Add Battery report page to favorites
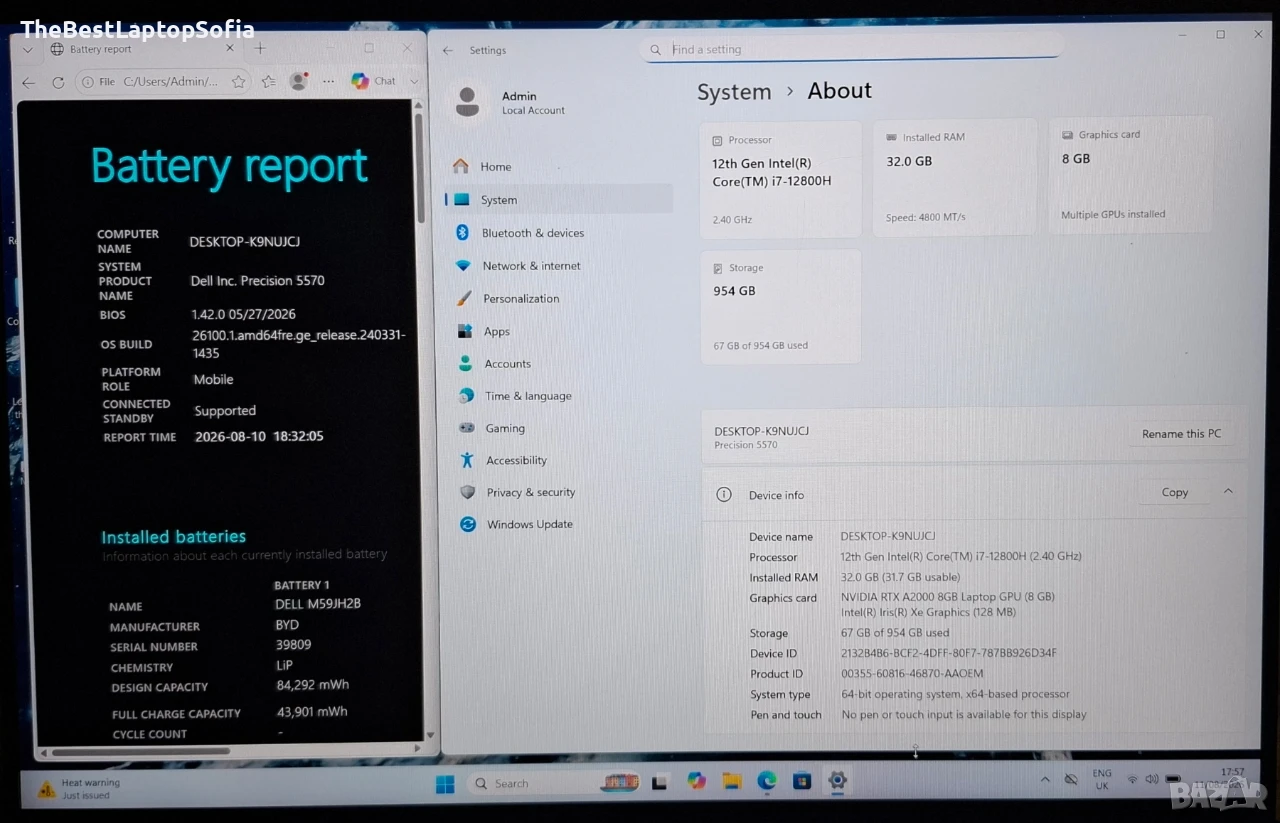 coord(238,82)
